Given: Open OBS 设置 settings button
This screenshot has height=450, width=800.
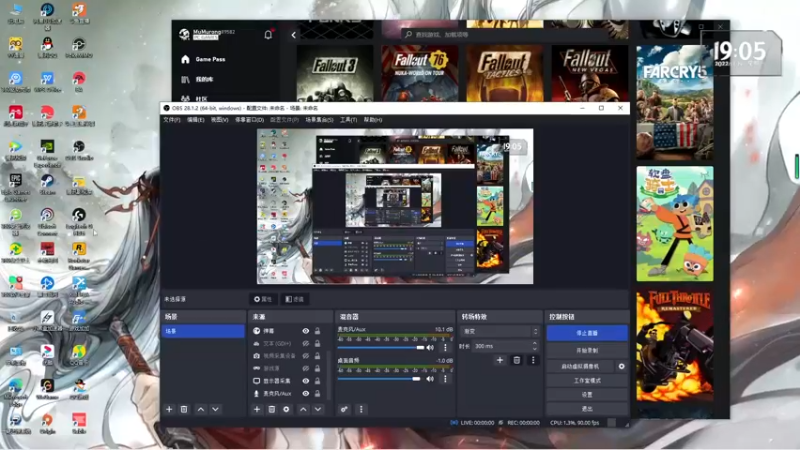Looking at the screenshot, I should [x=587, y=394].
